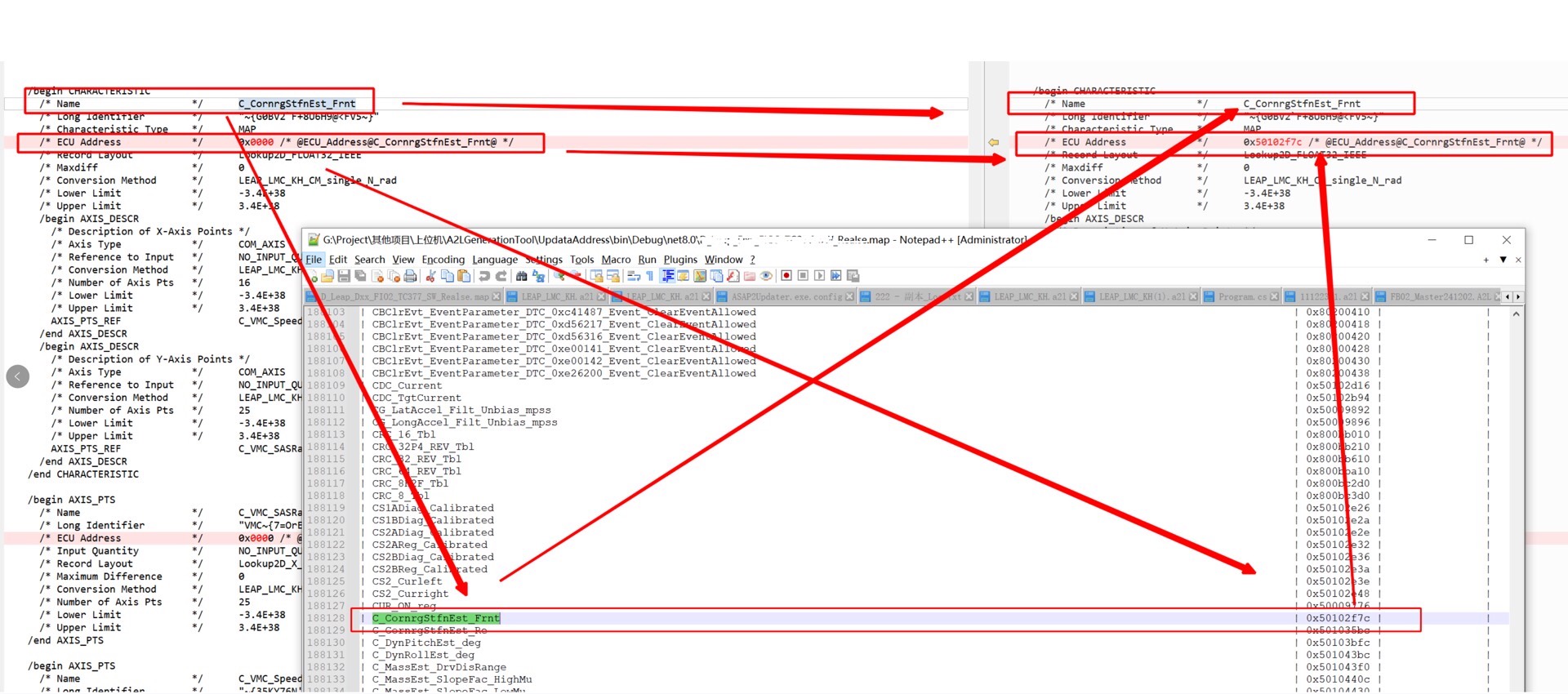Screen dimensions: 1568x694
Task: Open the Document List panel icon
Action: 716,276
